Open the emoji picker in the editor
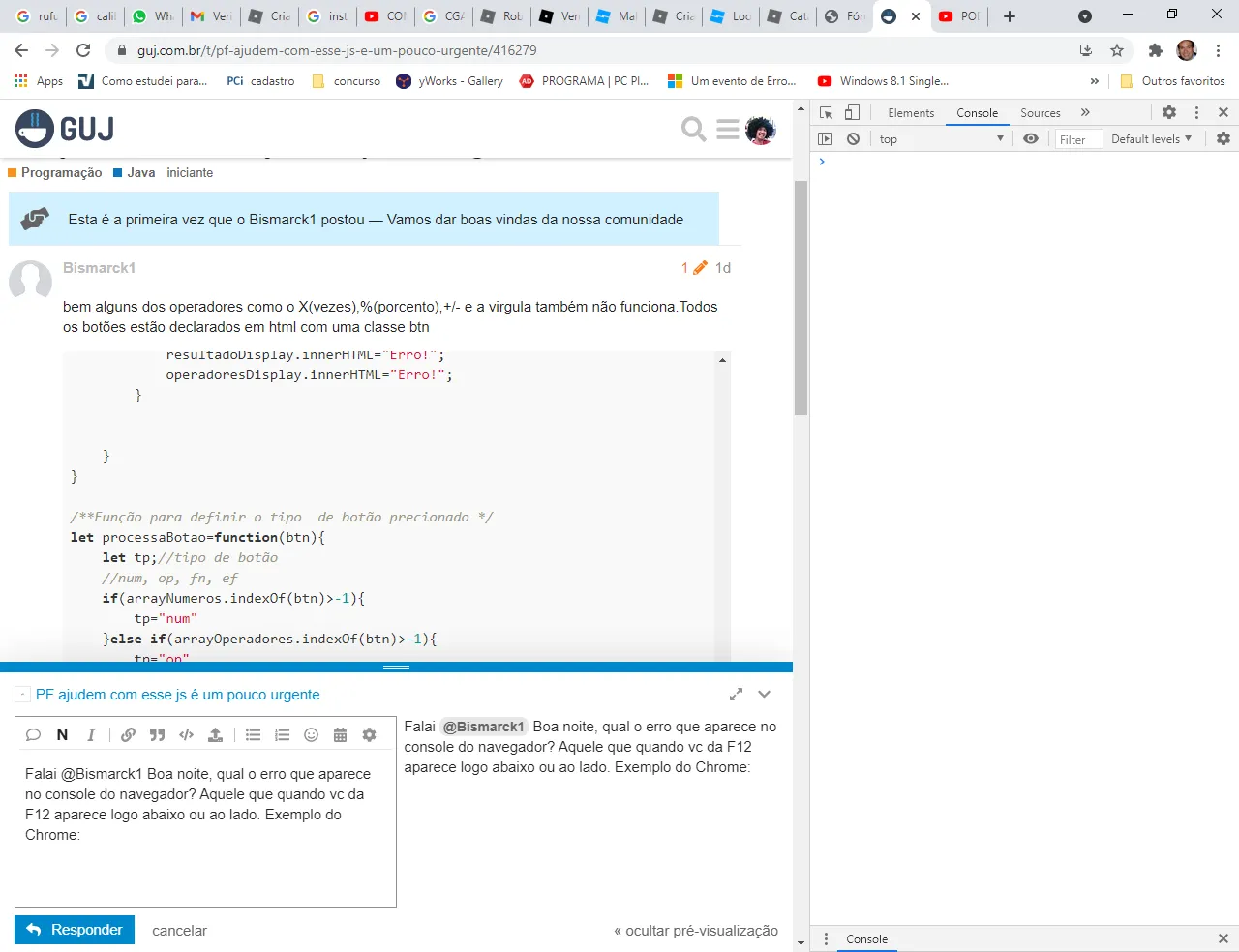Image resolution: width=1239 pixels, height=952 pixels. point(311,735)
